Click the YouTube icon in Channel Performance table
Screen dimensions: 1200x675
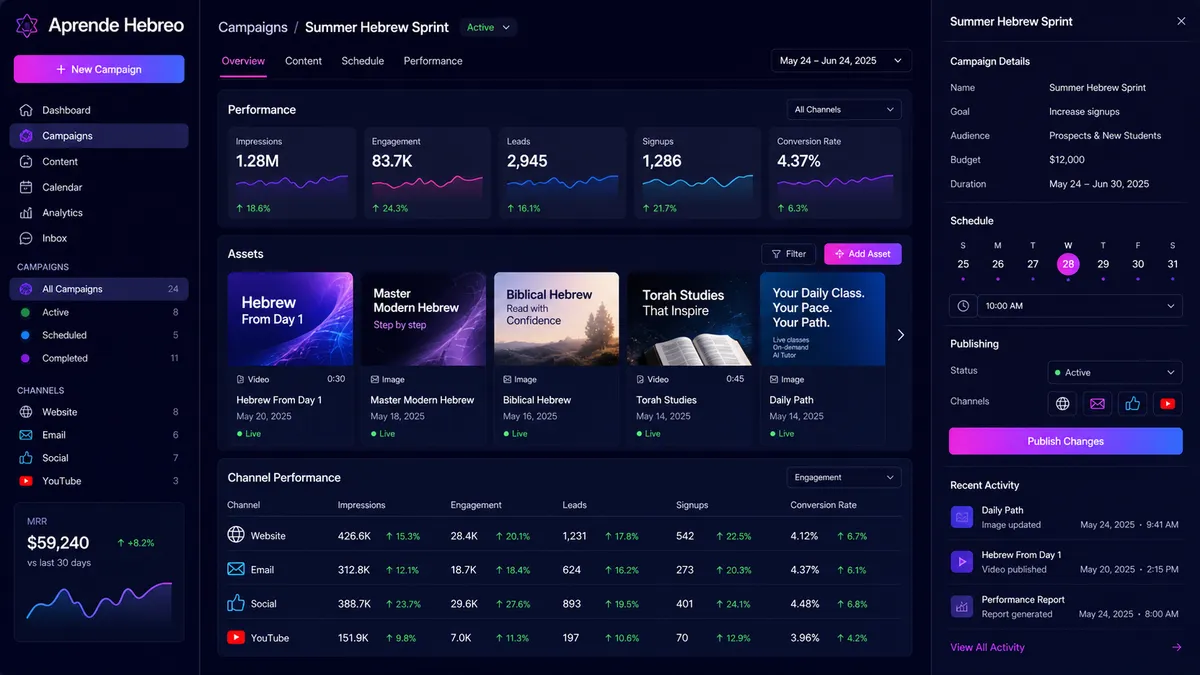pos(236,637)
